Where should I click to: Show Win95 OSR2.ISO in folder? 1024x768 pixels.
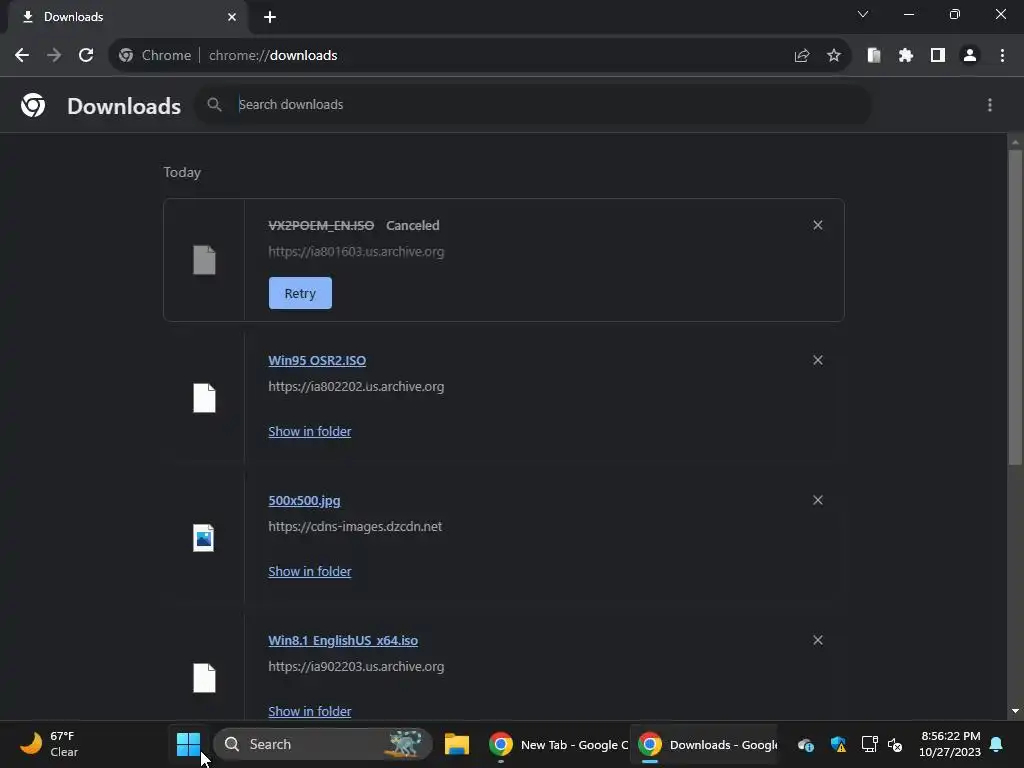pyautogui.click(x=310, y=432)
